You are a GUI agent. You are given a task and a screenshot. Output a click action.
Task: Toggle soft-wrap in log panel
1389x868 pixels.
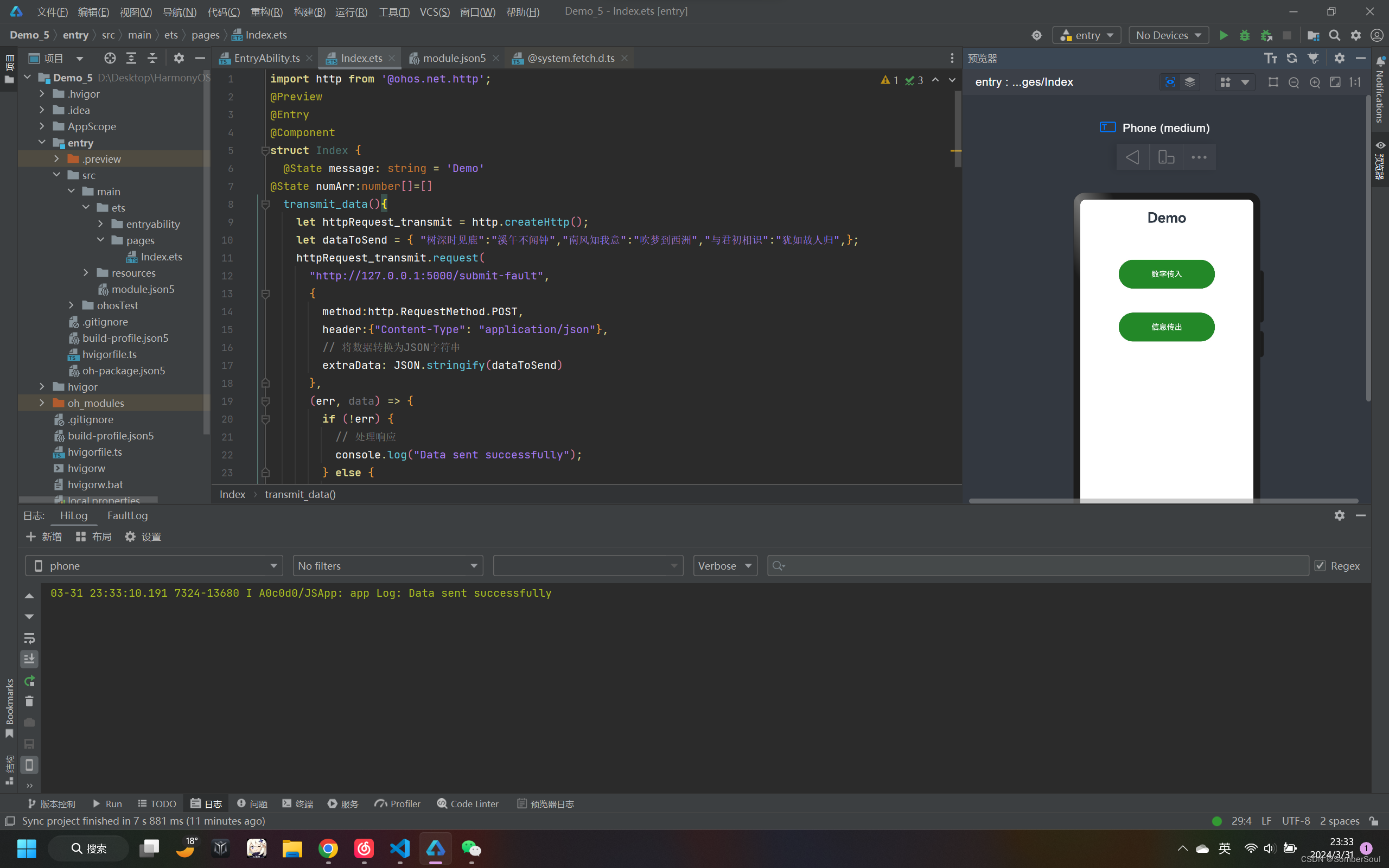pos(29,638)
